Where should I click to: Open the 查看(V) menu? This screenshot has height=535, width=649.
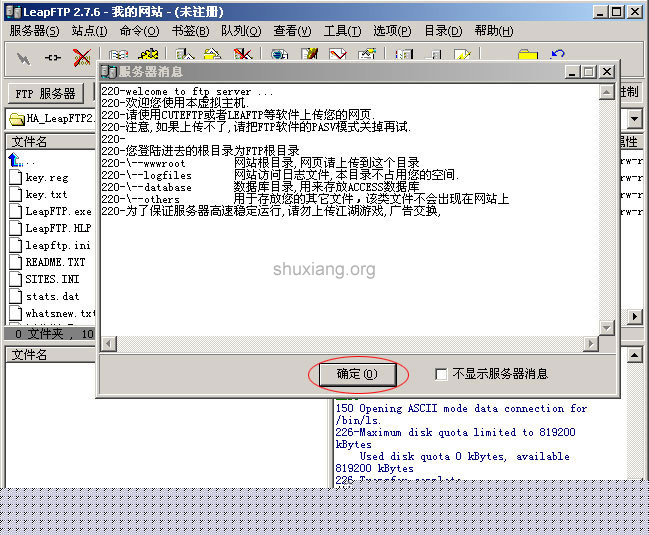pos(292,31)
